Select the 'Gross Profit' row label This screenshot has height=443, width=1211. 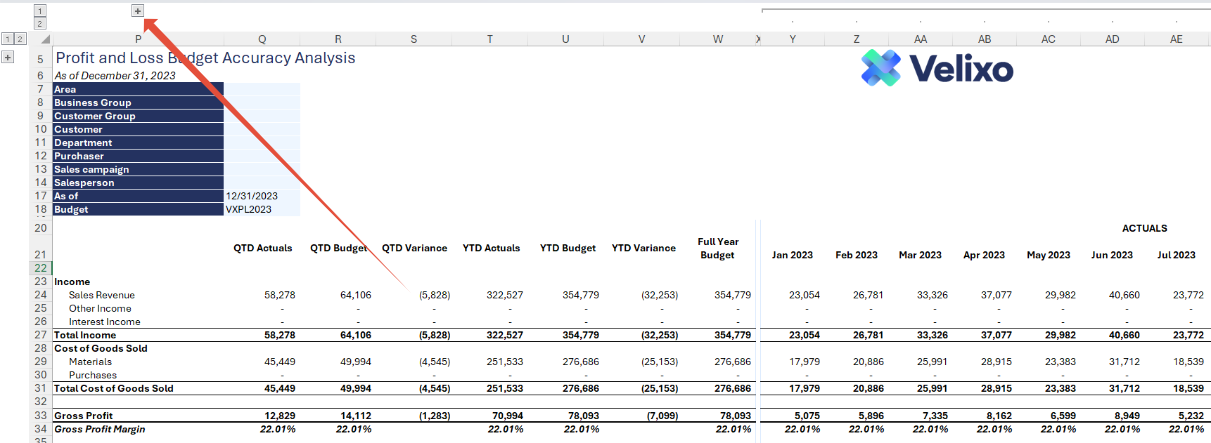coord(86,415)
